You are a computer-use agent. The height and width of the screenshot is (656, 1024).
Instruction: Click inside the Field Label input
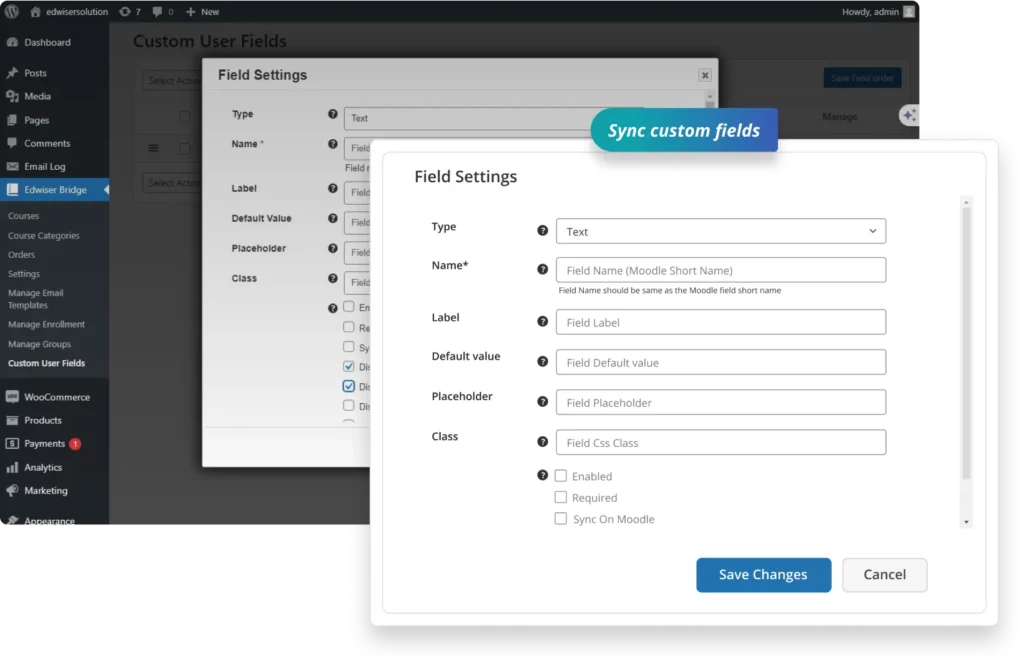[x=720, y=322]
